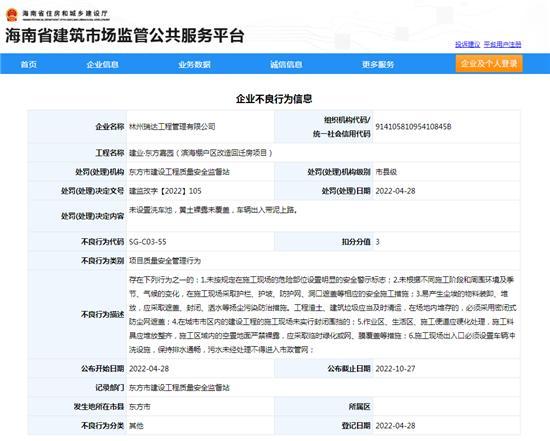
Task: Click the 不良行为描述 label
Action: (x=102, y=314)
